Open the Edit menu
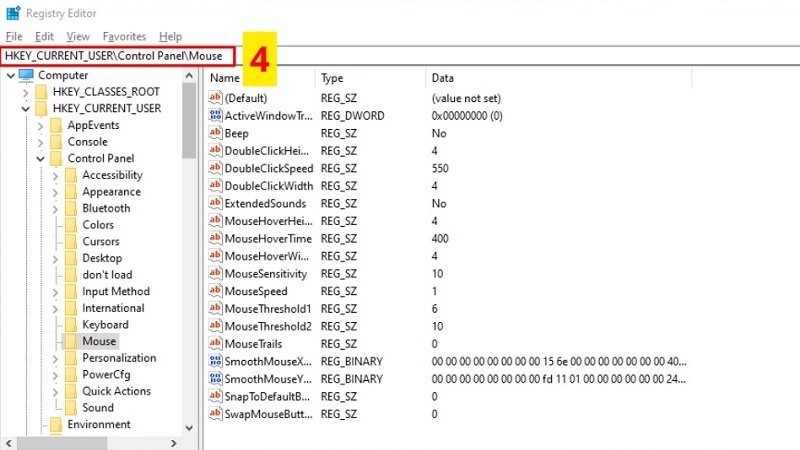 tap(44, 37)
